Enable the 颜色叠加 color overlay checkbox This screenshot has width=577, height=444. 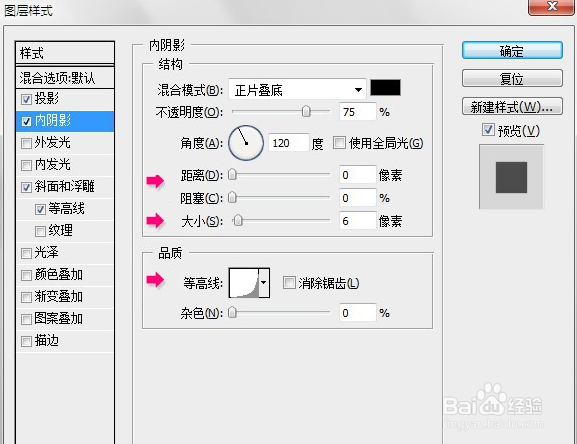26,276
